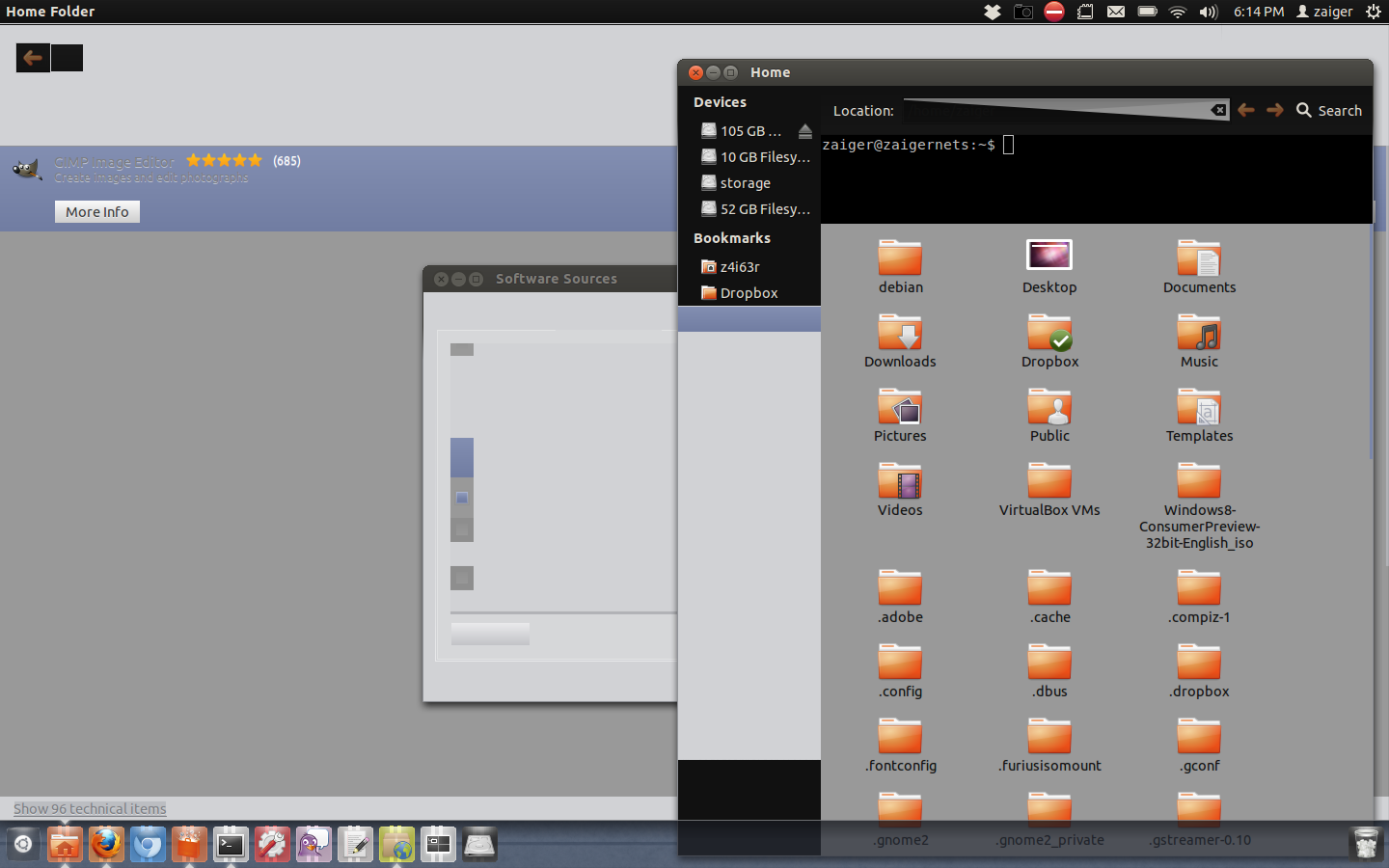The image size is (1389, 868).
Task: Open System Settings from the dock
Action: [272, 844]
